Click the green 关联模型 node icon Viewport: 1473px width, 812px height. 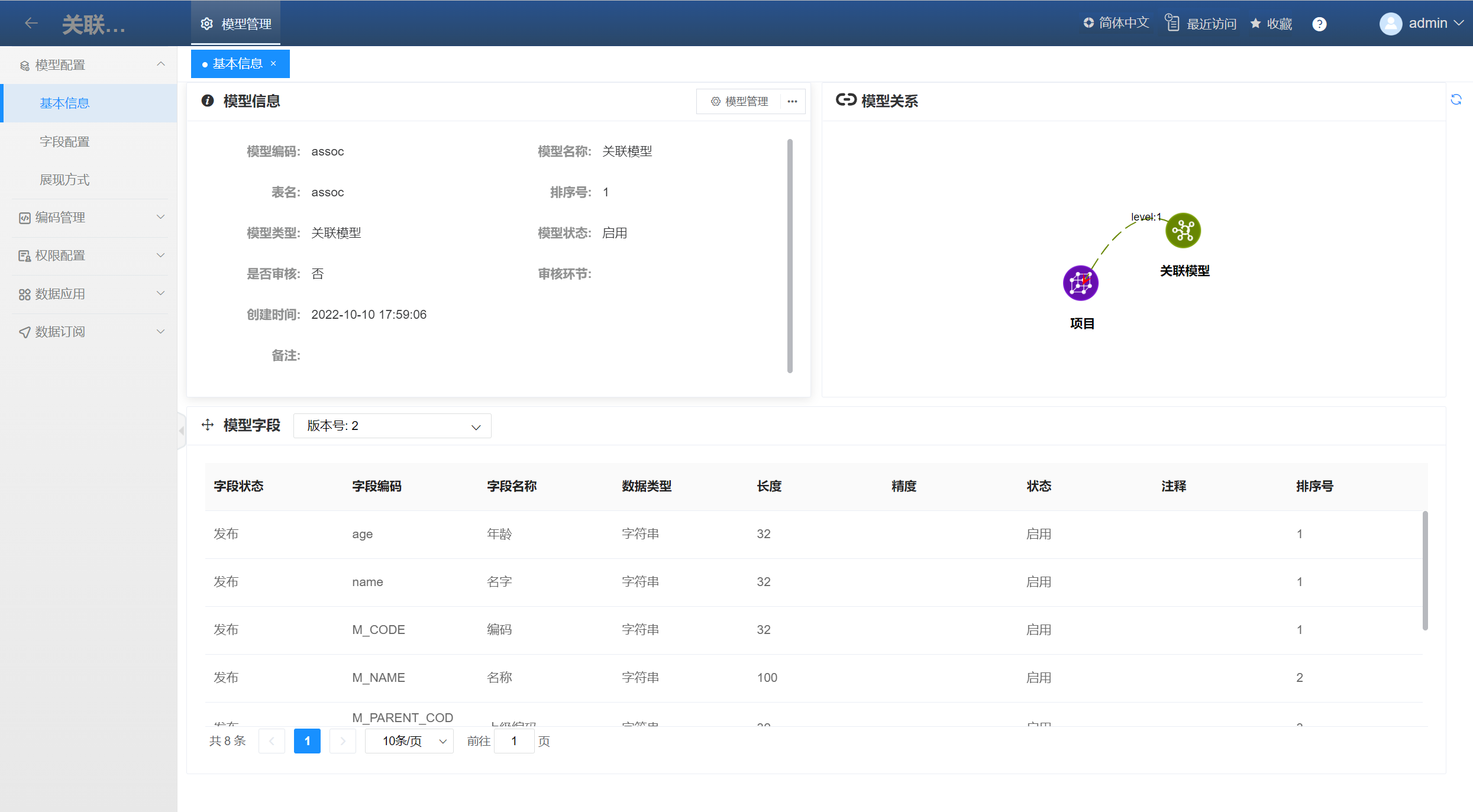pos(1183,231)
